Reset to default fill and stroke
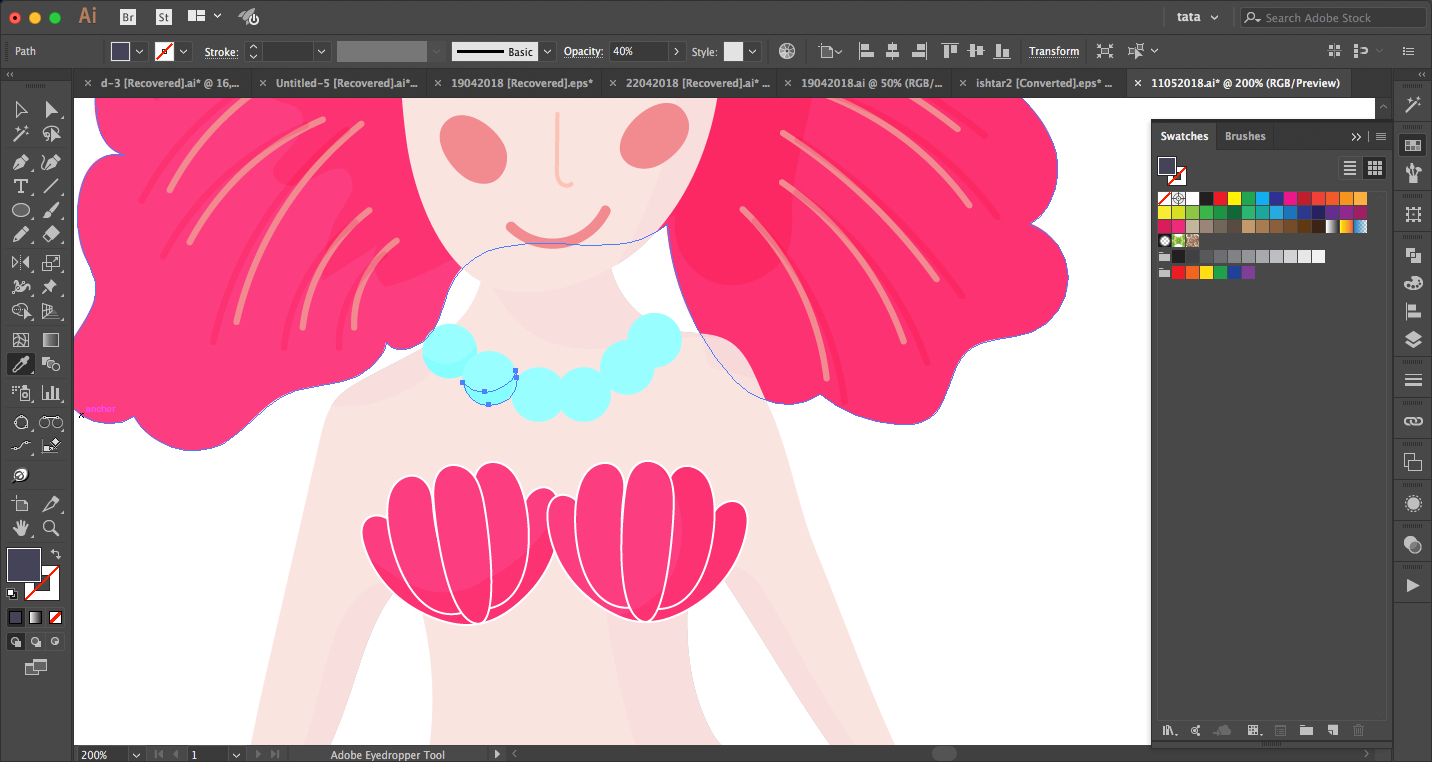Screen dimensions: 1432x762 click(12, 594)
